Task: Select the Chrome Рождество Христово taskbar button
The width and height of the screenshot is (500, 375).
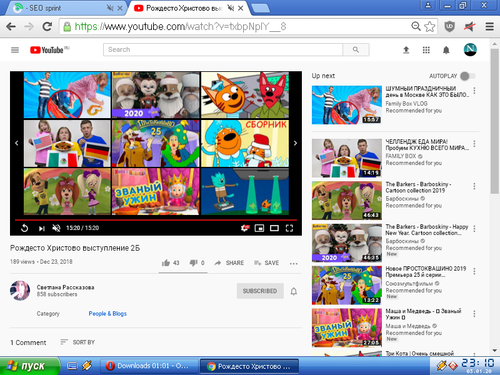Action: tap(249, 366)
